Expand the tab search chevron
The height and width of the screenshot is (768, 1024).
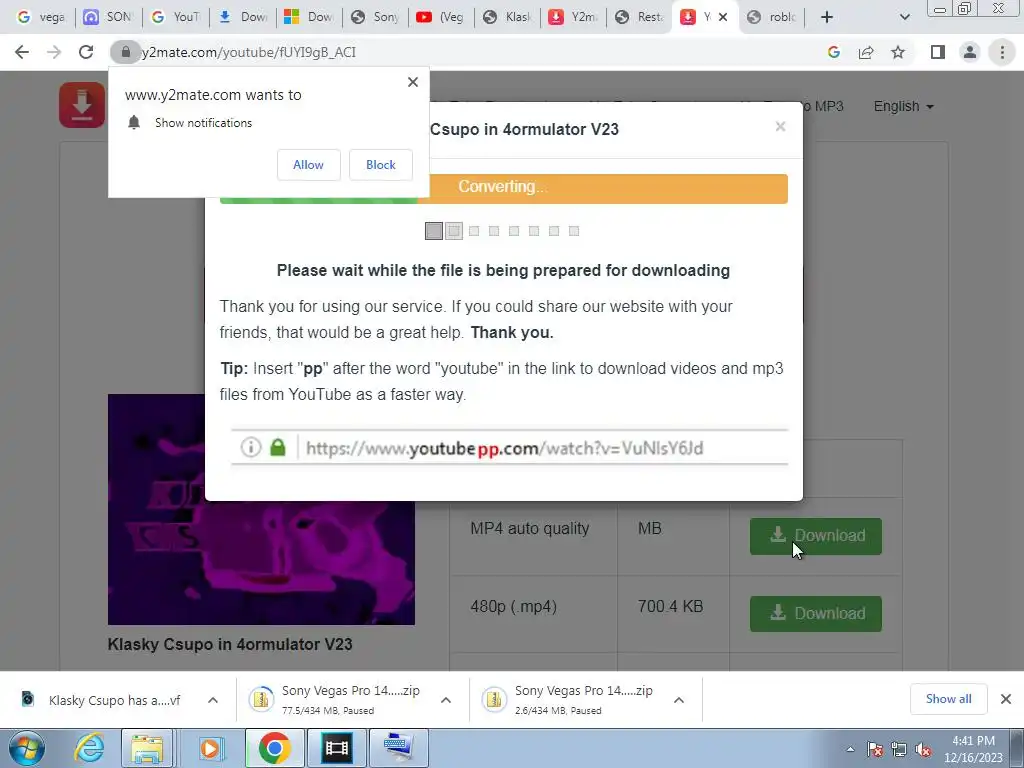904,17
